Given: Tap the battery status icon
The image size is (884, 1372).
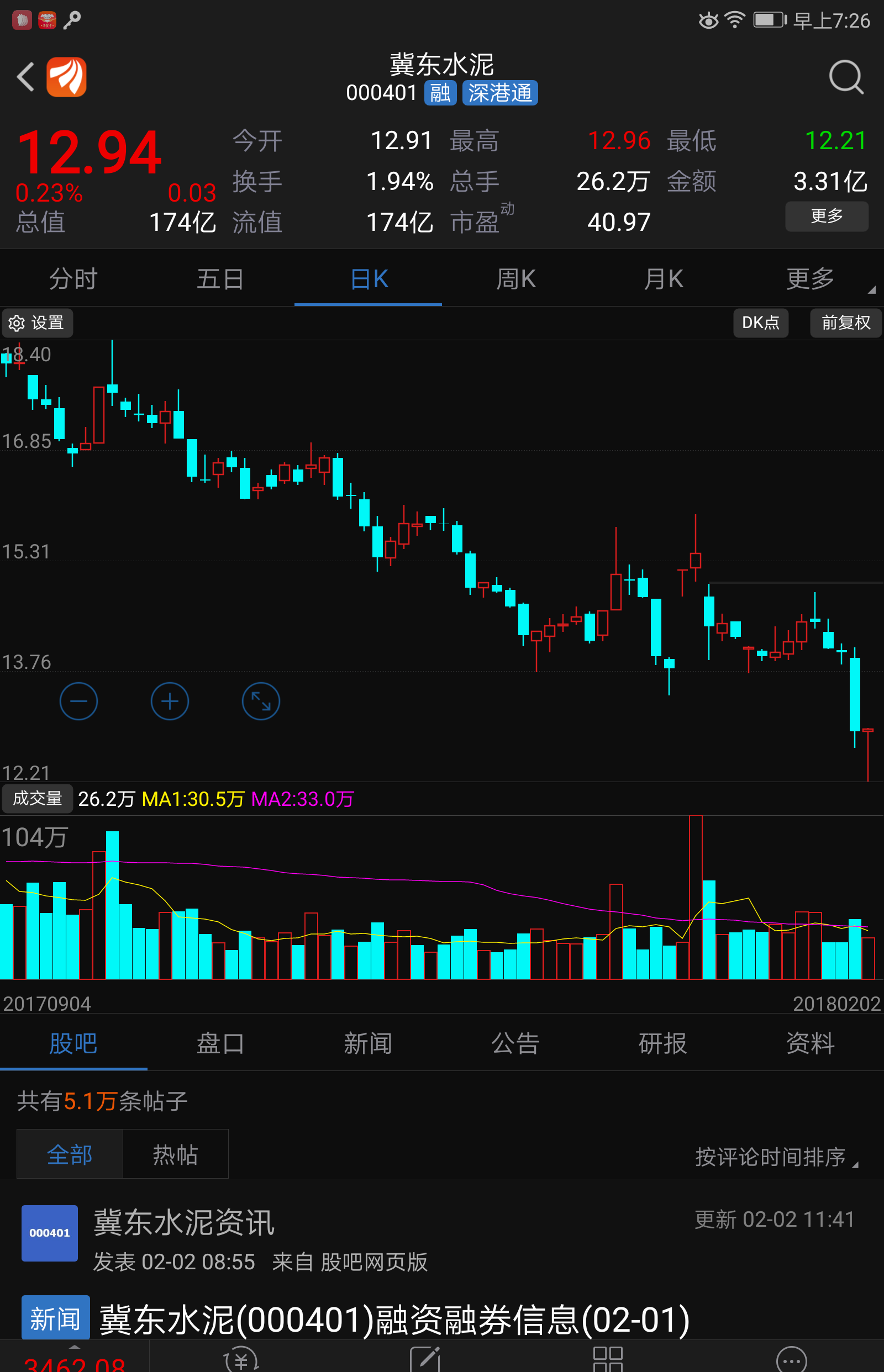Looking at the screenshot, I should [770, 20].
